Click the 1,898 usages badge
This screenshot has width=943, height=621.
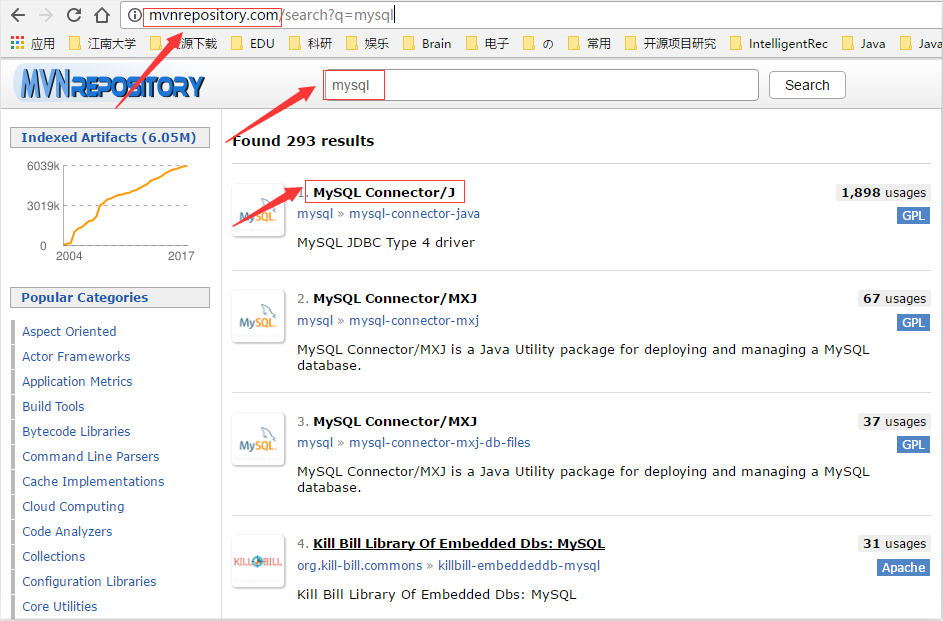[x=883, y=192]
